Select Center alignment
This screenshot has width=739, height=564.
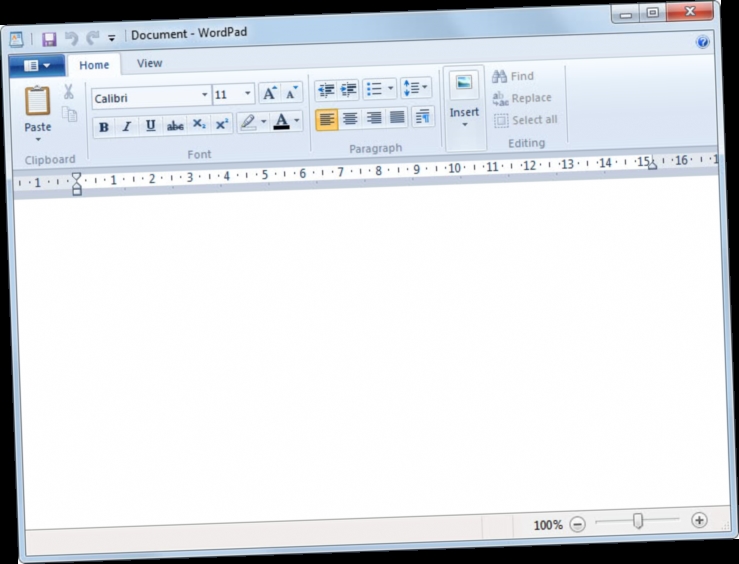pyautogui.click(x=350, y=118)
